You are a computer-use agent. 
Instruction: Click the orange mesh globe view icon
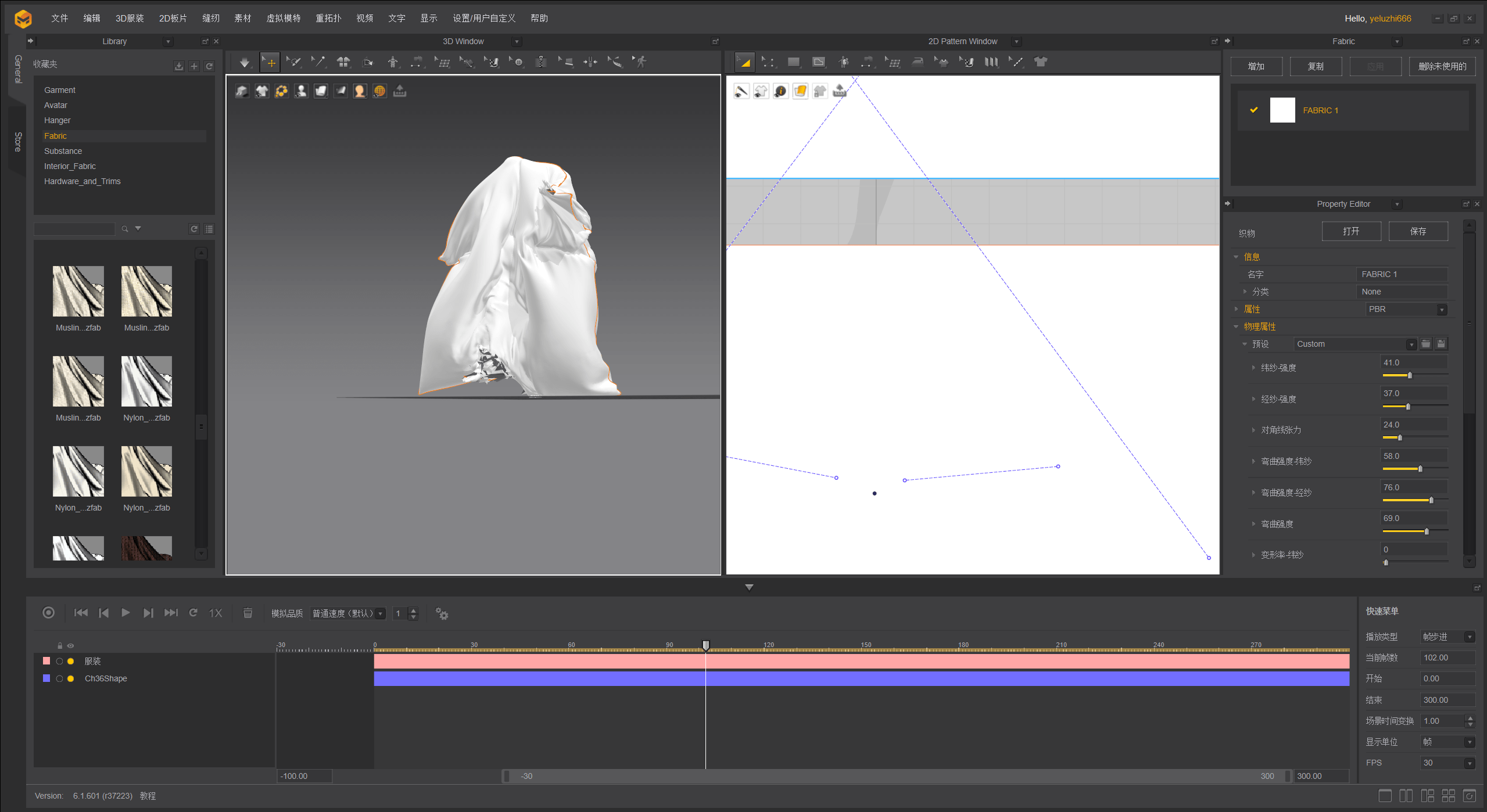(x=379, y=91)
